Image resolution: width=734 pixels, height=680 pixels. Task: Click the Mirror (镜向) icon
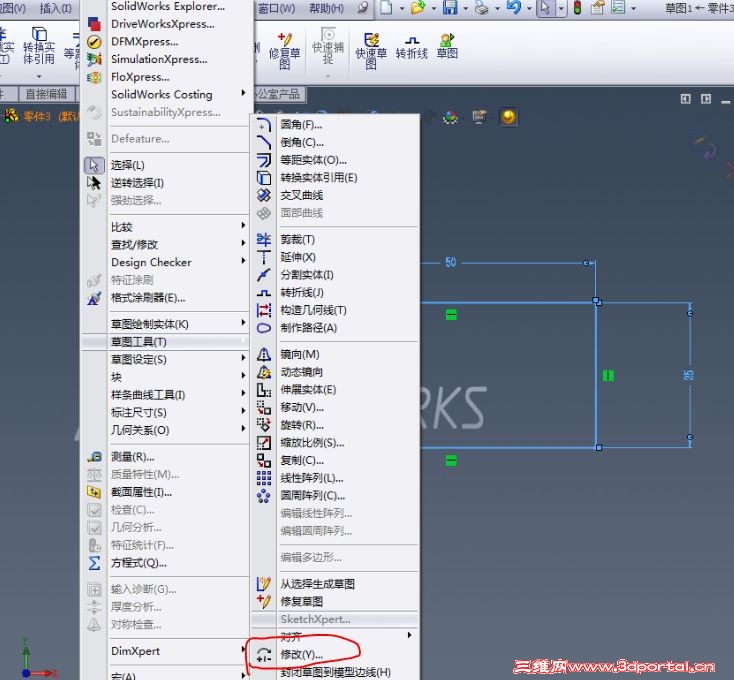click(x=264, y=354)
